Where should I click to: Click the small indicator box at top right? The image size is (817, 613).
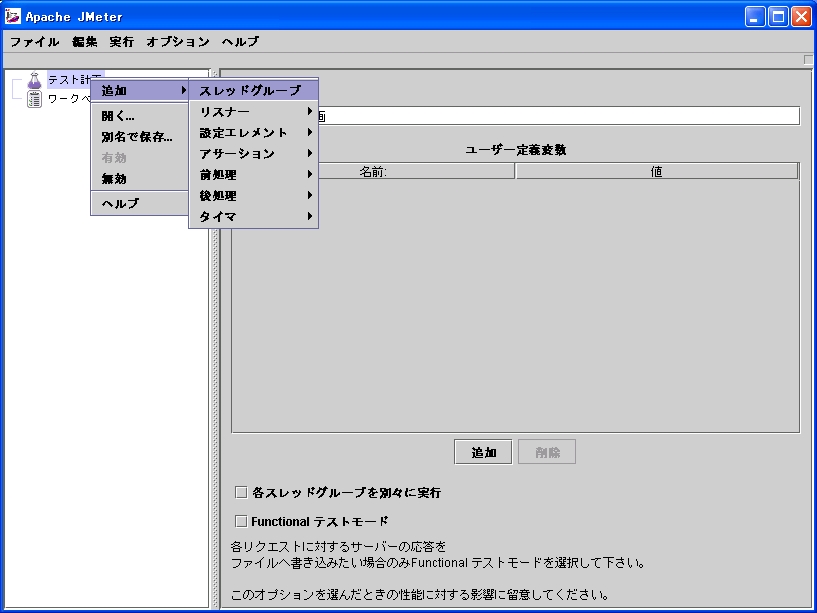point(808,60)
